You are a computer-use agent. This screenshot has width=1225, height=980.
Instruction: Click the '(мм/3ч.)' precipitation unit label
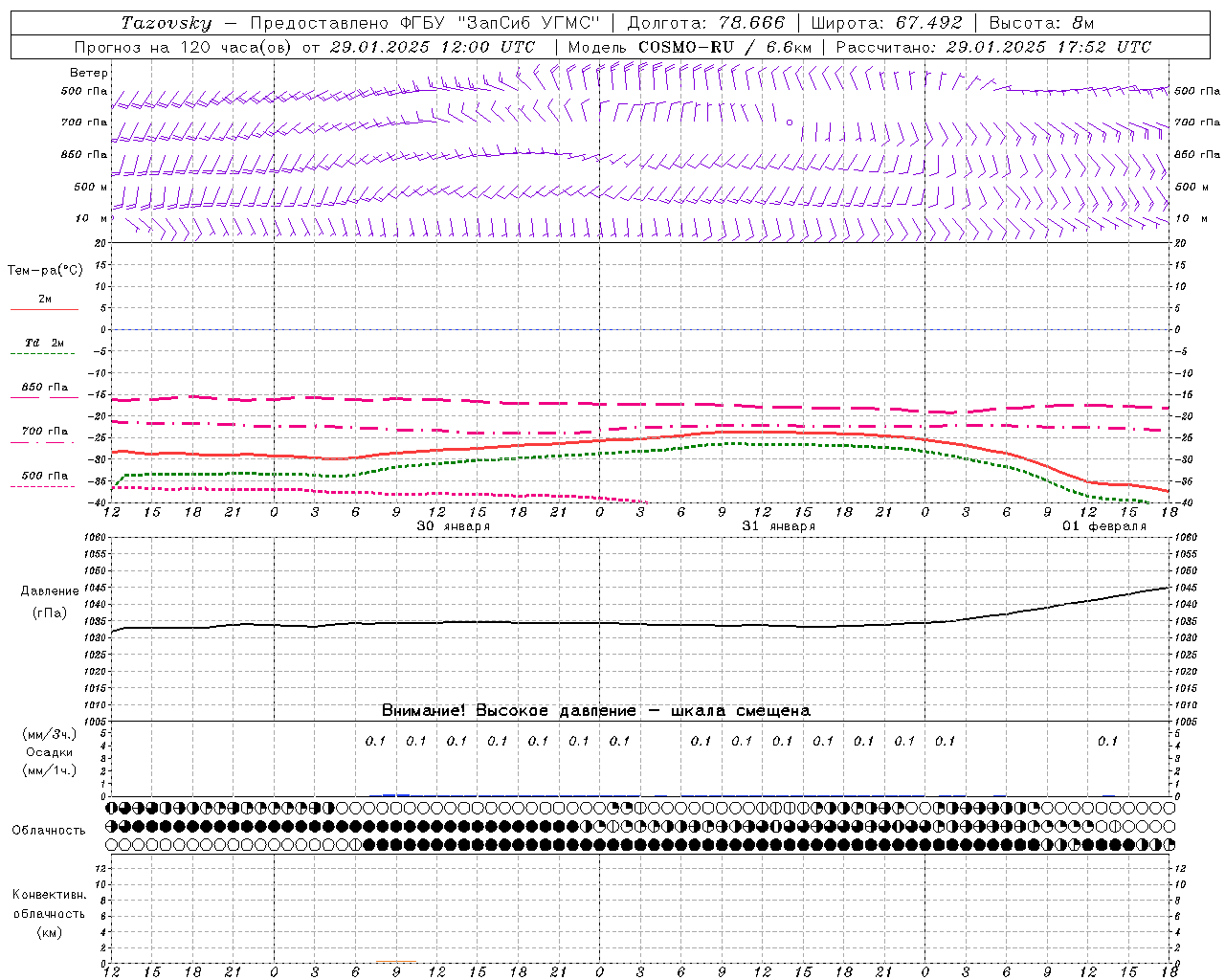pyautogui.click(x=49, y=734)
